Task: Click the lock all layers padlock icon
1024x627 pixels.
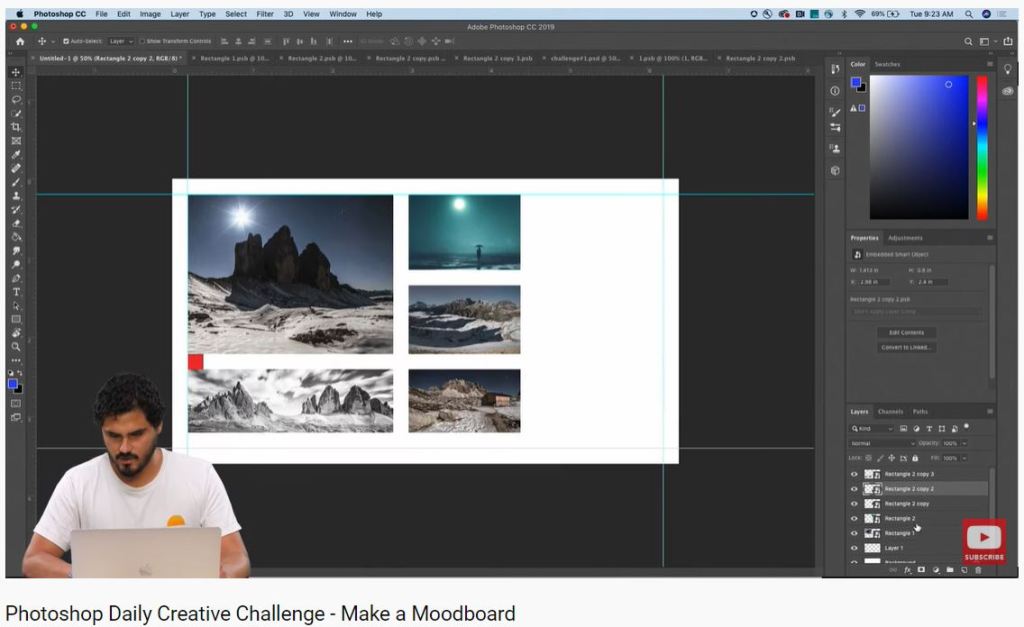Action: pyautogui.click(x=917, y=458)
